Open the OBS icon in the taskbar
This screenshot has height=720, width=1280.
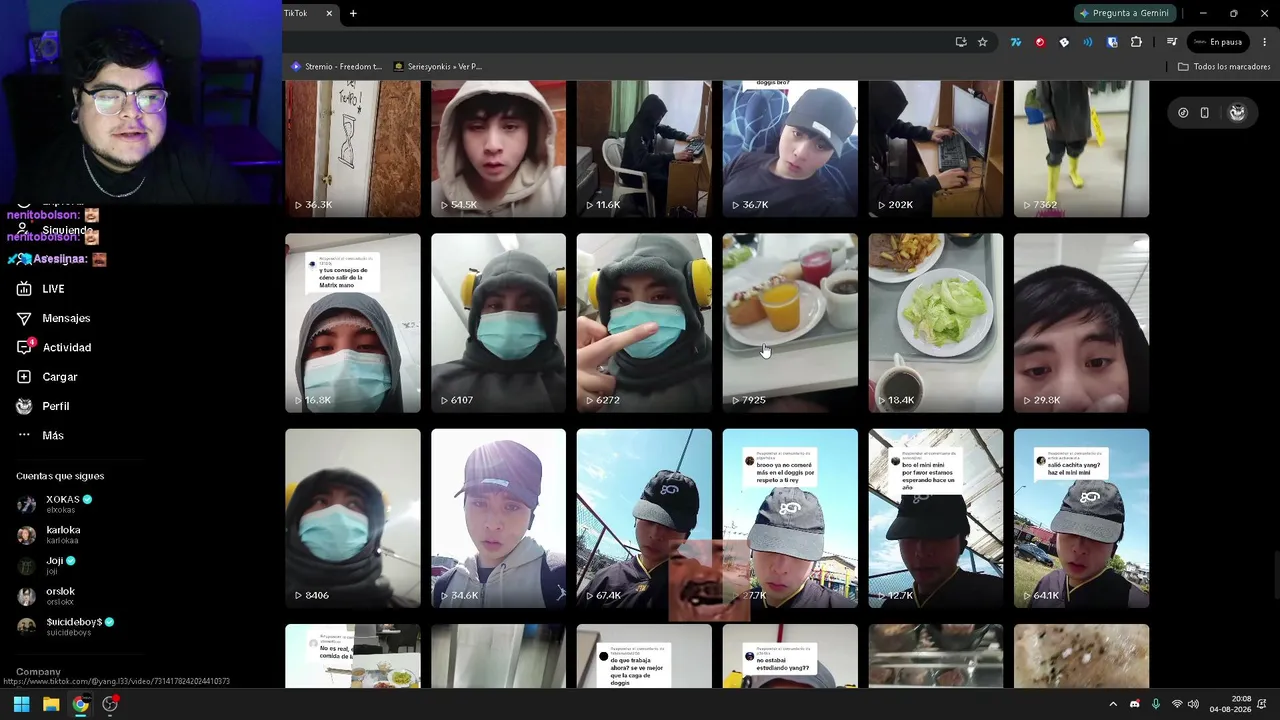[x=110, y=704]
